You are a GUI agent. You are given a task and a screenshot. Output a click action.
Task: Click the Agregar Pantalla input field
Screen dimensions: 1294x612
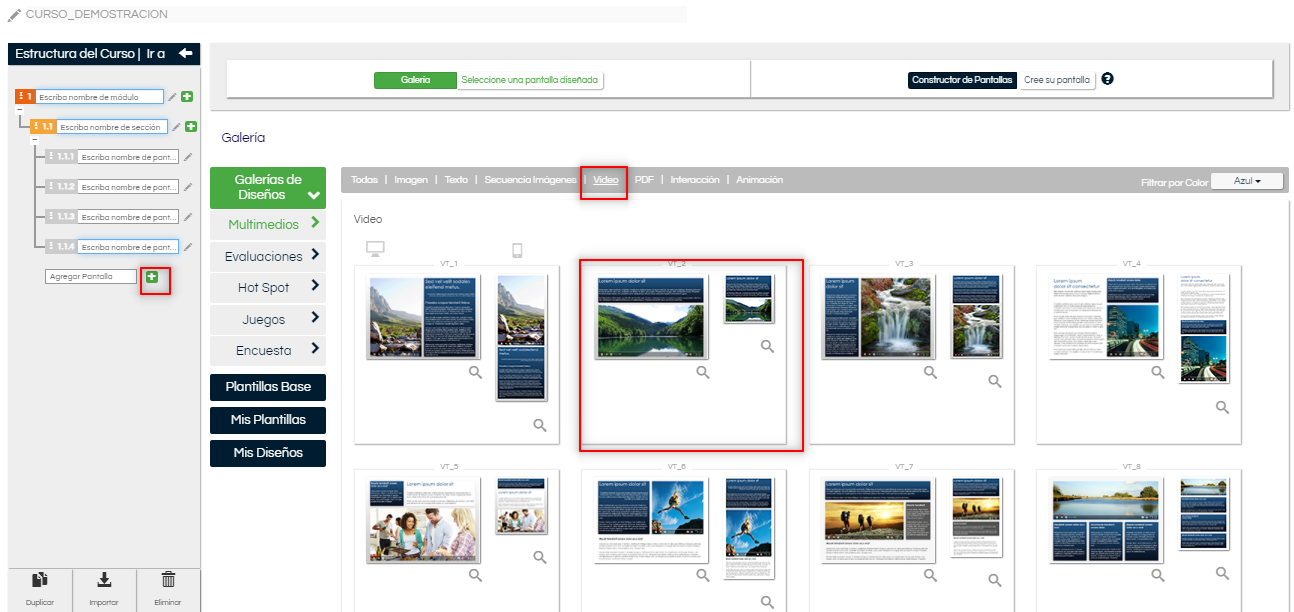pos(92,277)
